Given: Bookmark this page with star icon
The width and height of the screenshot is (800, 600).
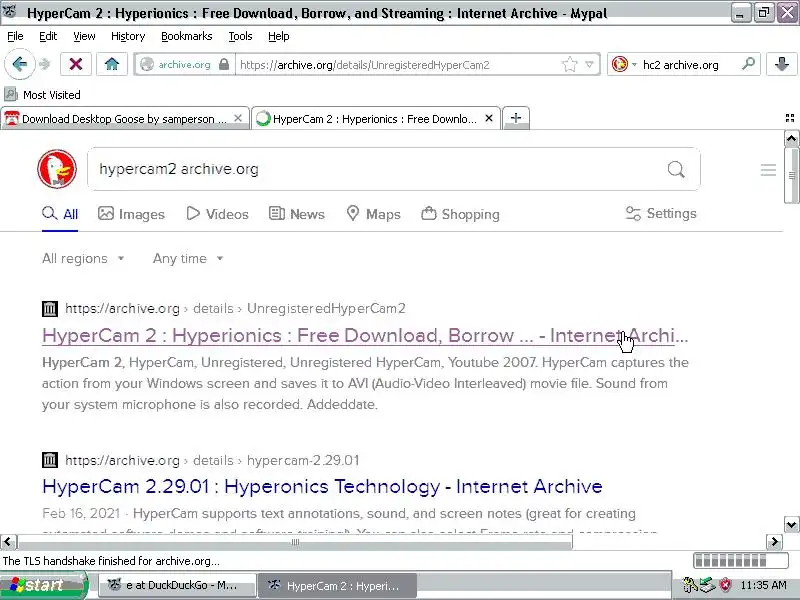Looking at the screenshot, I should (569, 64).
